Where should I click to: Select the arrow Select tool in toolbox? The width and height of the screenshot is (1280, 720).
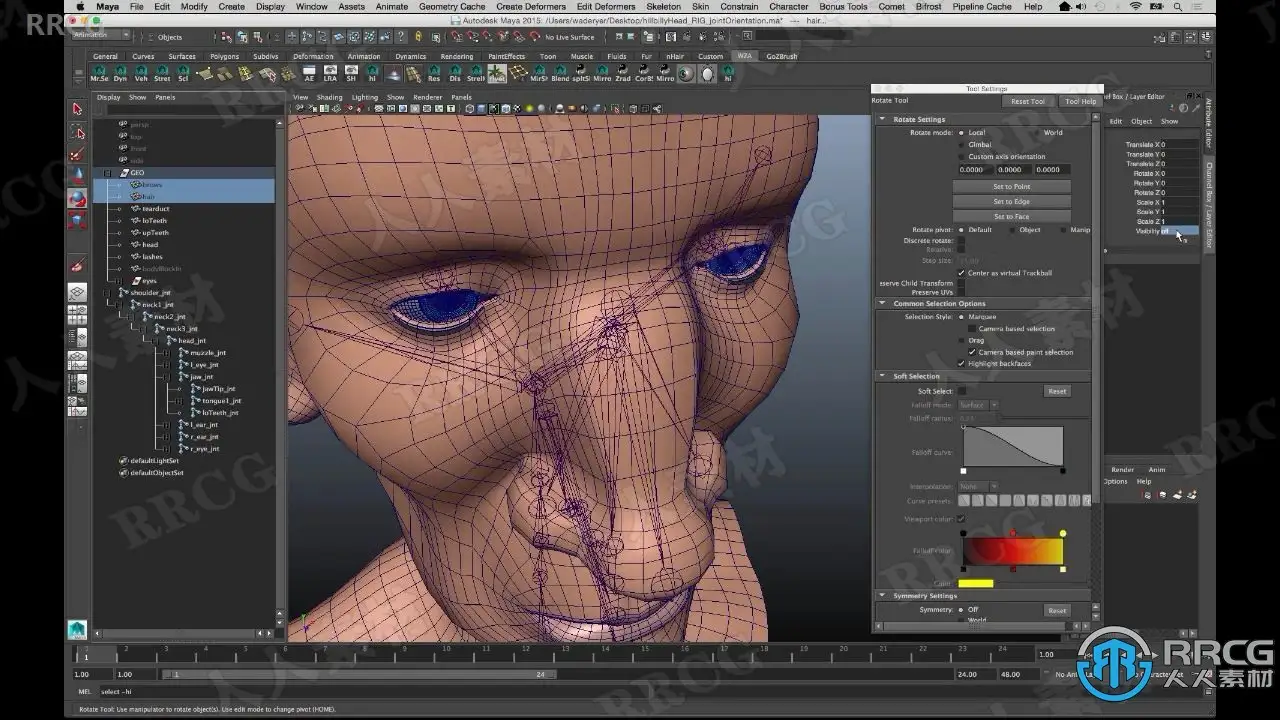click(77, 109)
